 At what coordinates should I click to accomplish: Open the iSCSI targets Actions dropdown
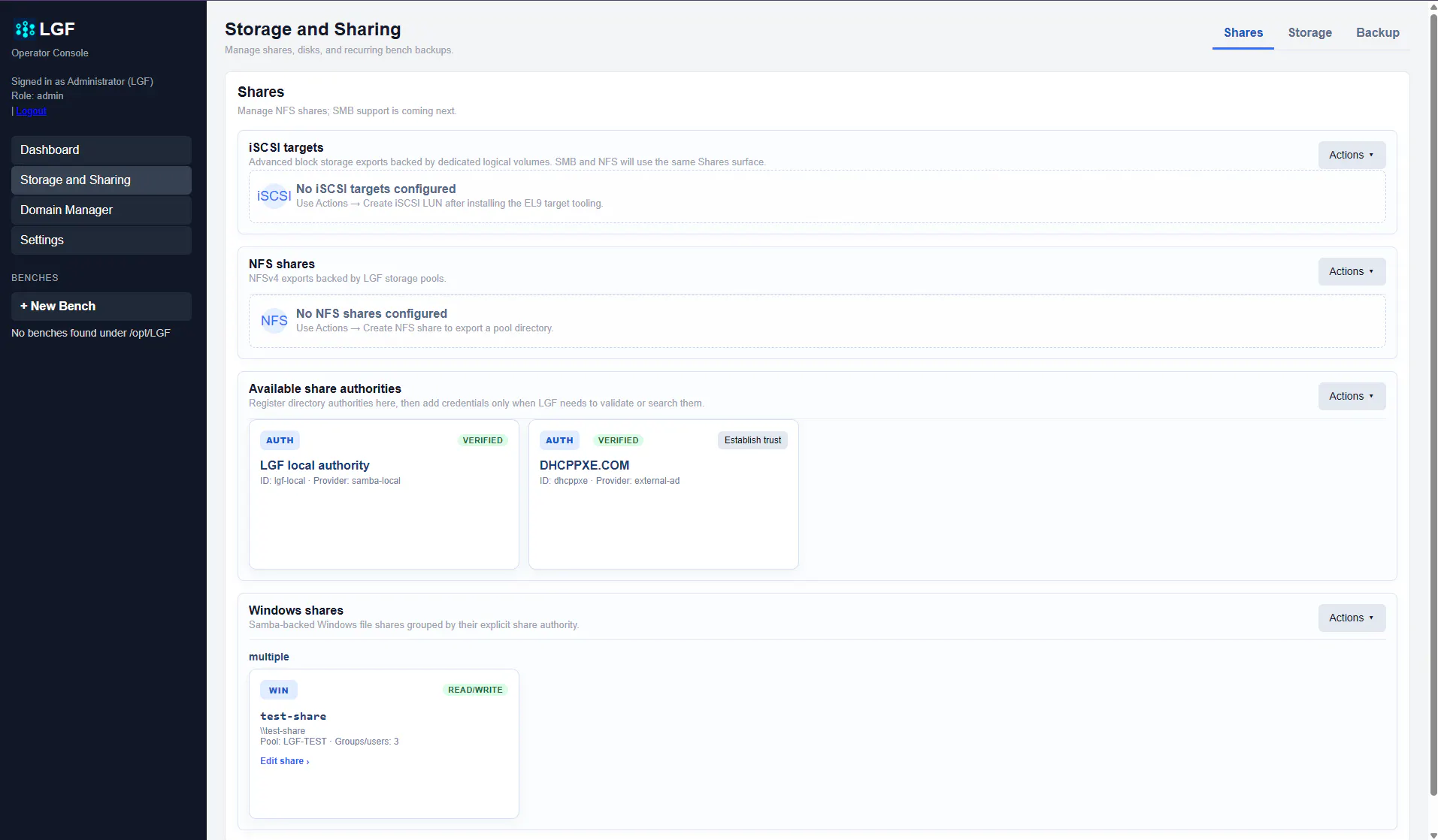[x=1352, y=155]
